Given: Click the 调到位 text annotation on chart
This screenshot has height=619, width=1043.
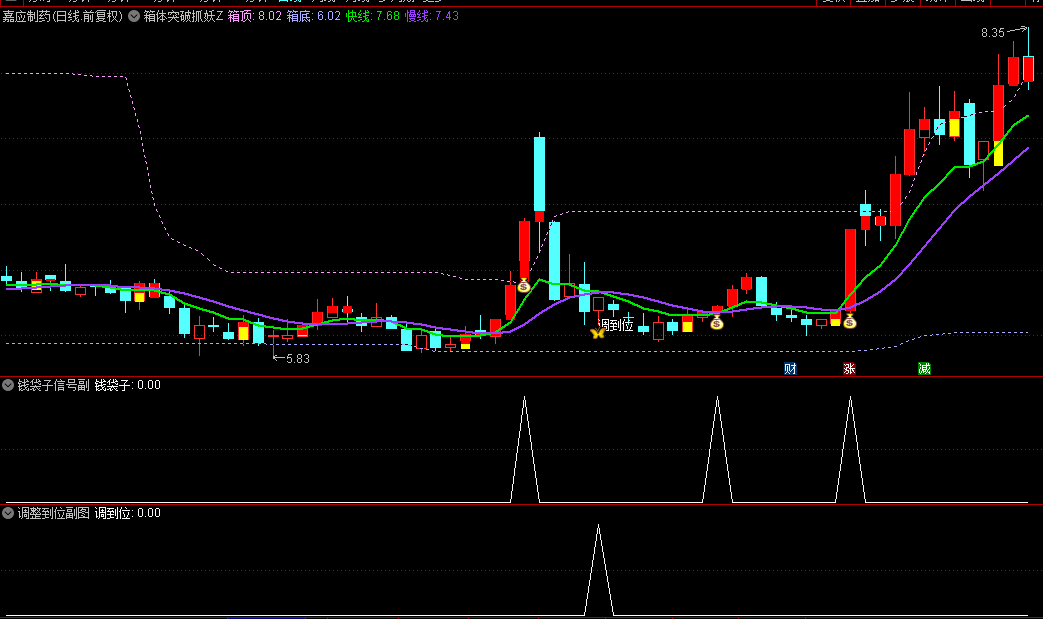Looking at the screenshot, I should tap(616, 325).
